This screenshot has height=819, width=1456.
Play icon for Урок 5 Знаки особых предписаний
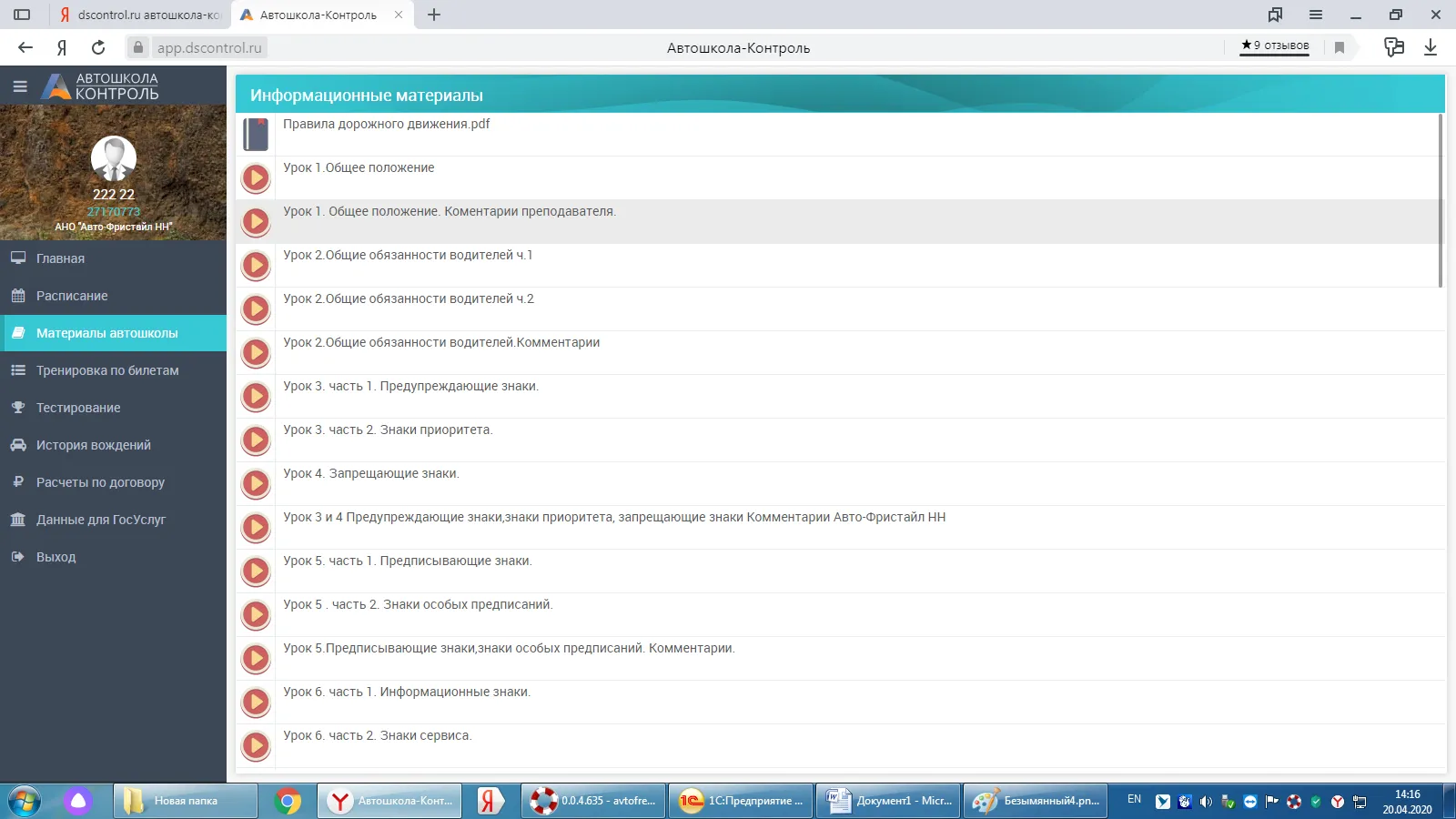click(x=256, y=615)
